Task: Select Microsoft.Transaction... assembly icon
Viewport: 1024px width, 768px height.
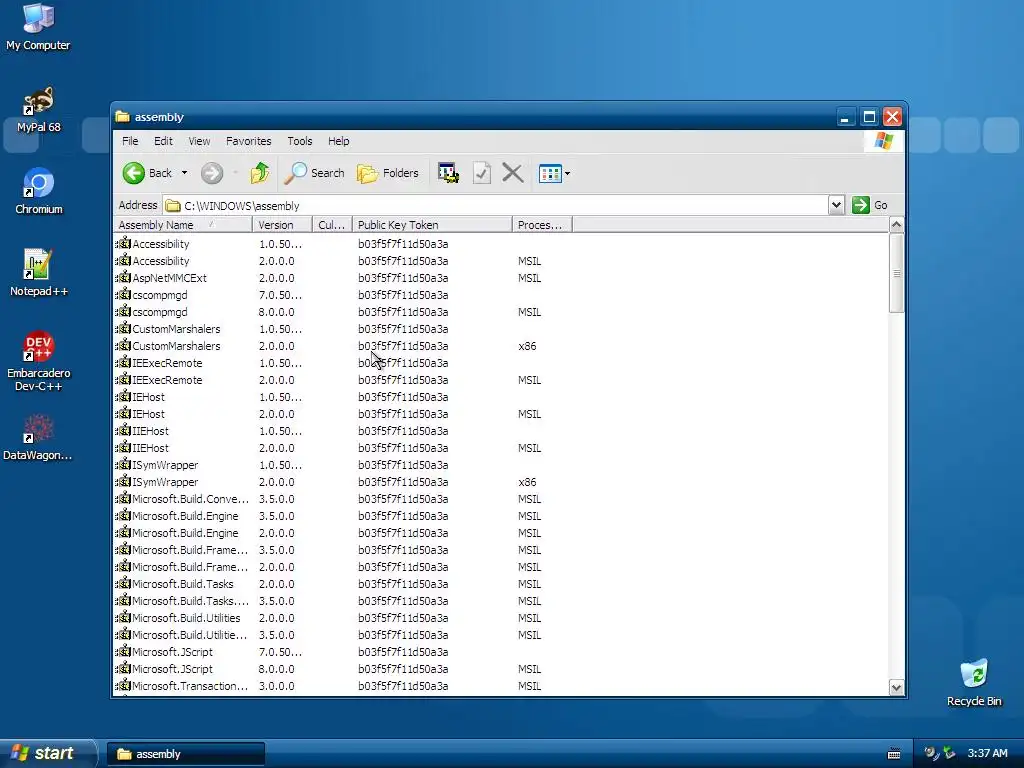Action: click(x=123, y=684)
